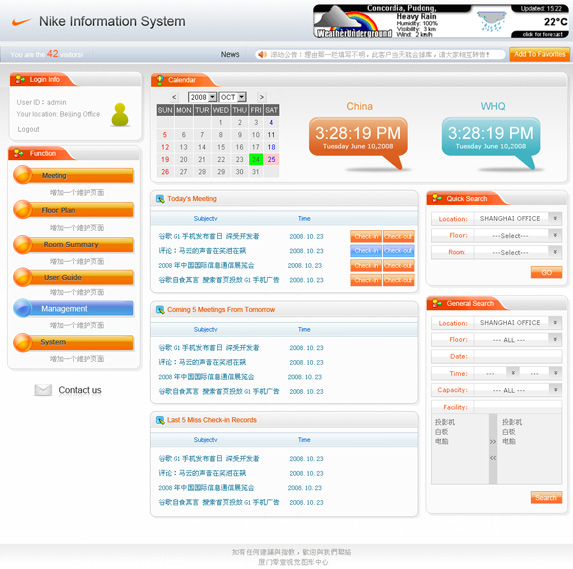Click the Today's Meeting panel icon
This screenshot has width=573, height=569.
tap(160, 199)
